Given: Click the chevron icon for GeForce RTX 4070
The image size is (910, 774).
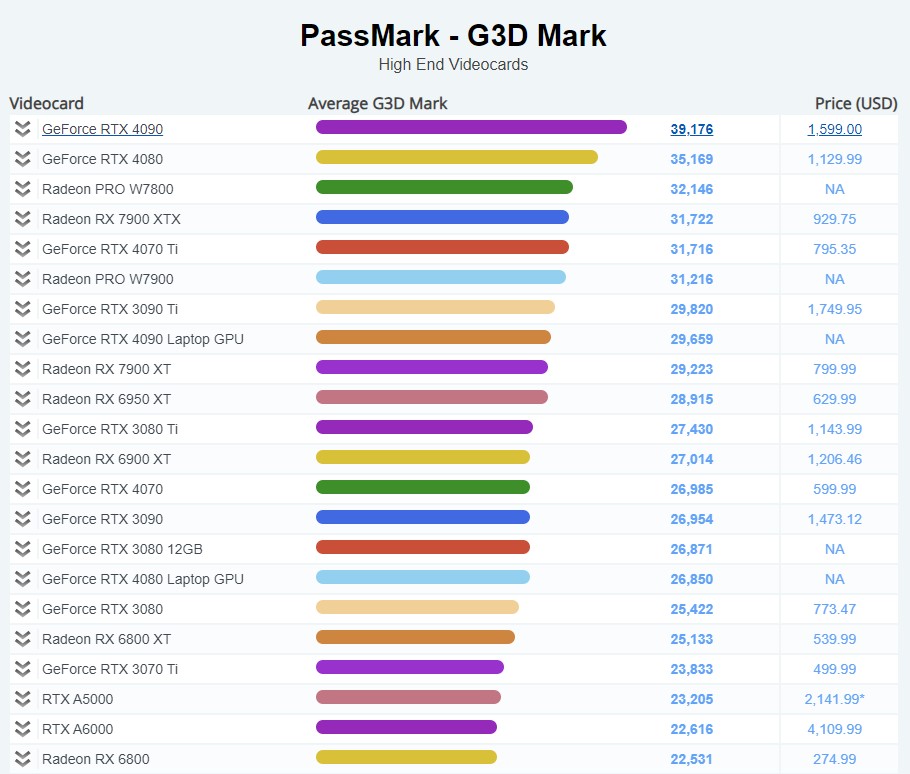Looking at the screenshot, I should [22, 489].
